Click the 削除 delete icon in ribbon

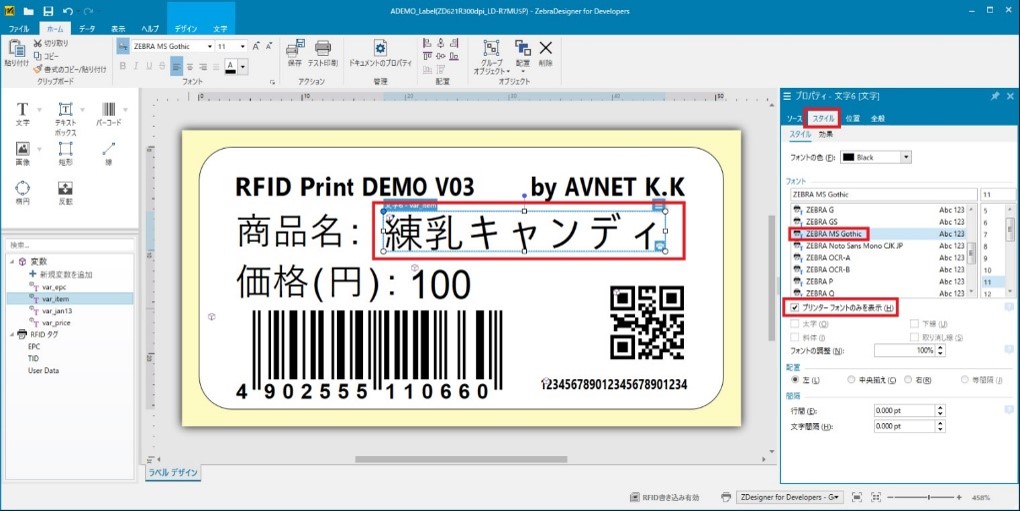coord(545,52)
